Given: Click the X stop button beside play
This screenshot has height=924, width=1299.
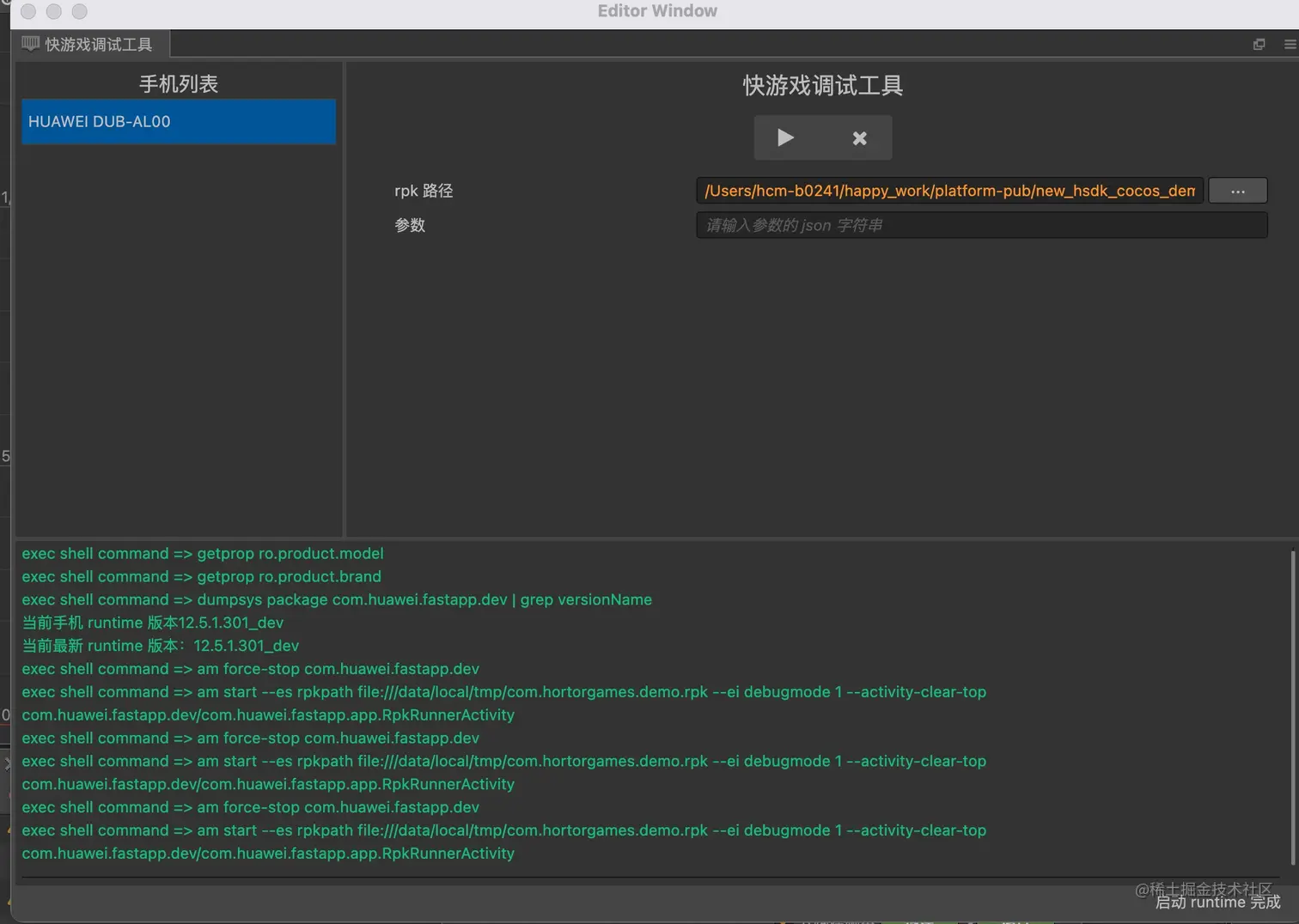Looking at the screenshot, I should [859, 137].
